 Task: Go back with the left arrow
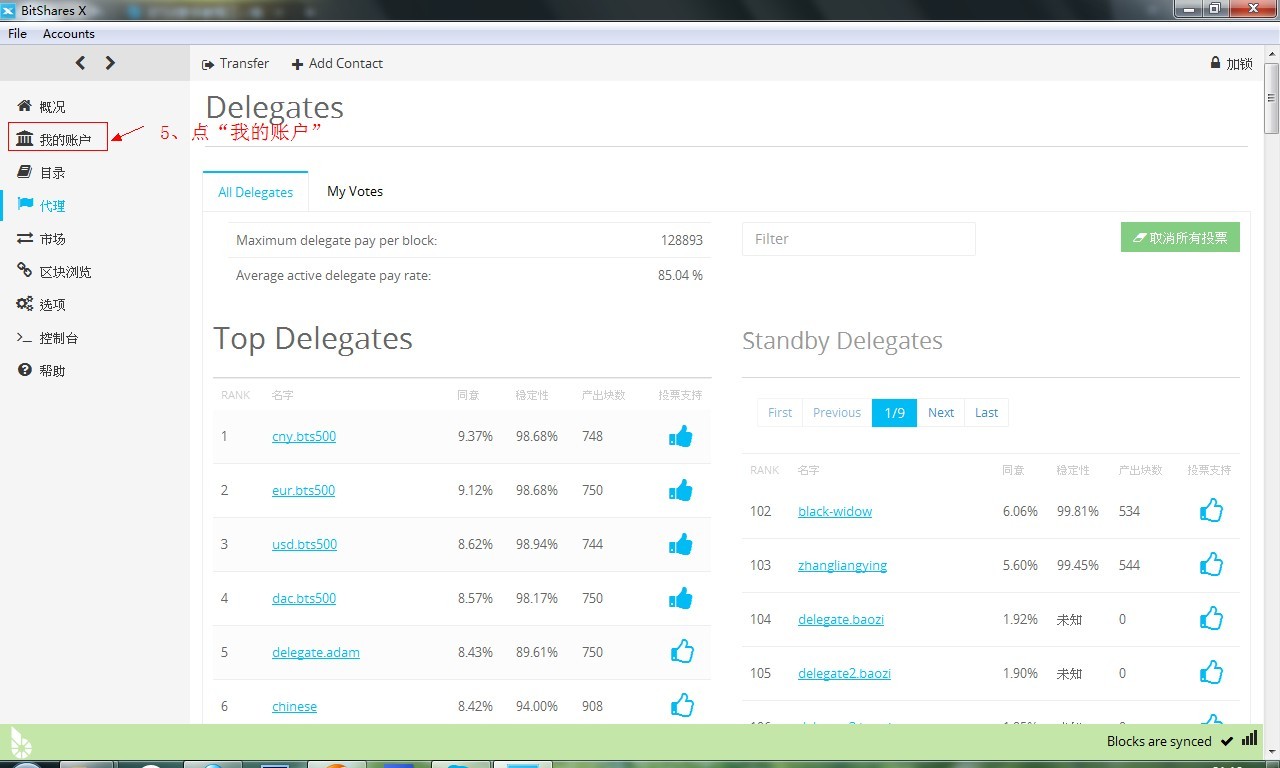click(81, 63)
